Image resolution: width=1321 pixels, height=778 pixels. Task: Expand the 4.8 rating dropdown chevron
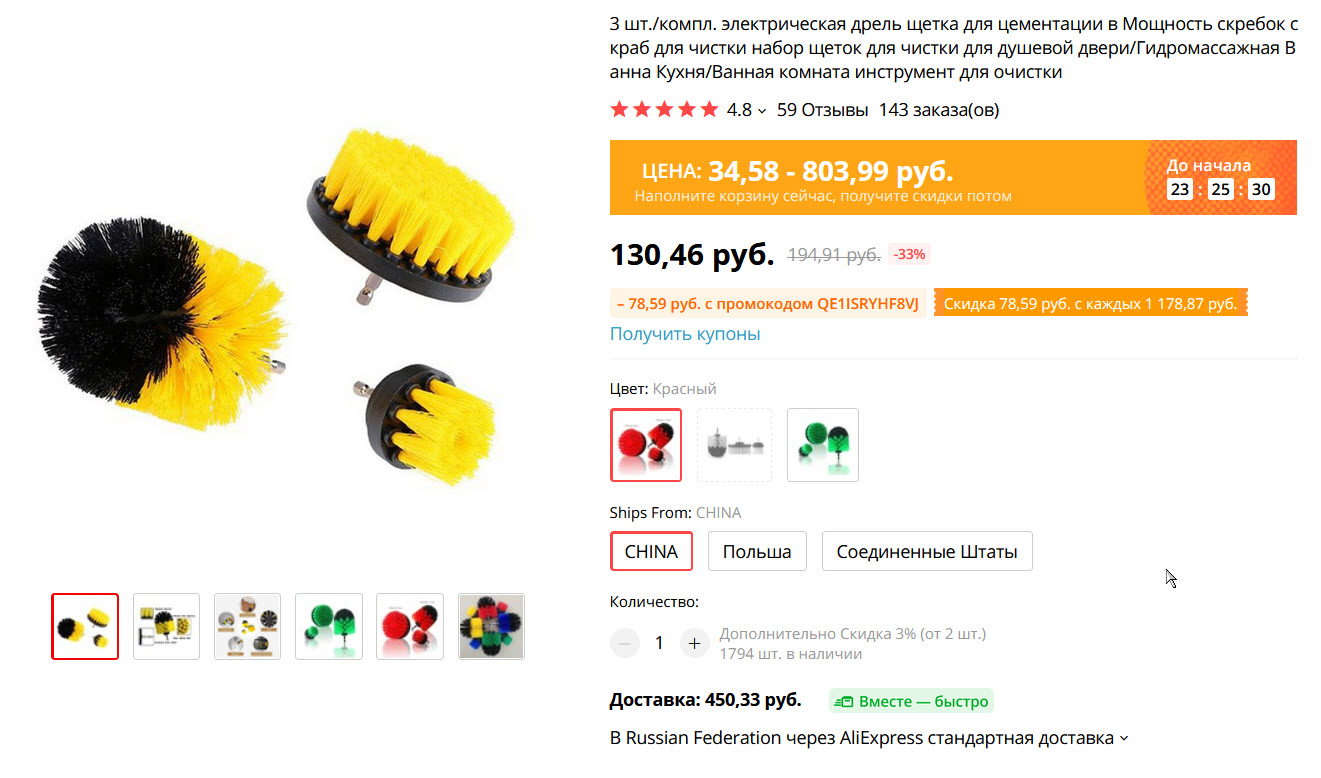click(762, 111)
